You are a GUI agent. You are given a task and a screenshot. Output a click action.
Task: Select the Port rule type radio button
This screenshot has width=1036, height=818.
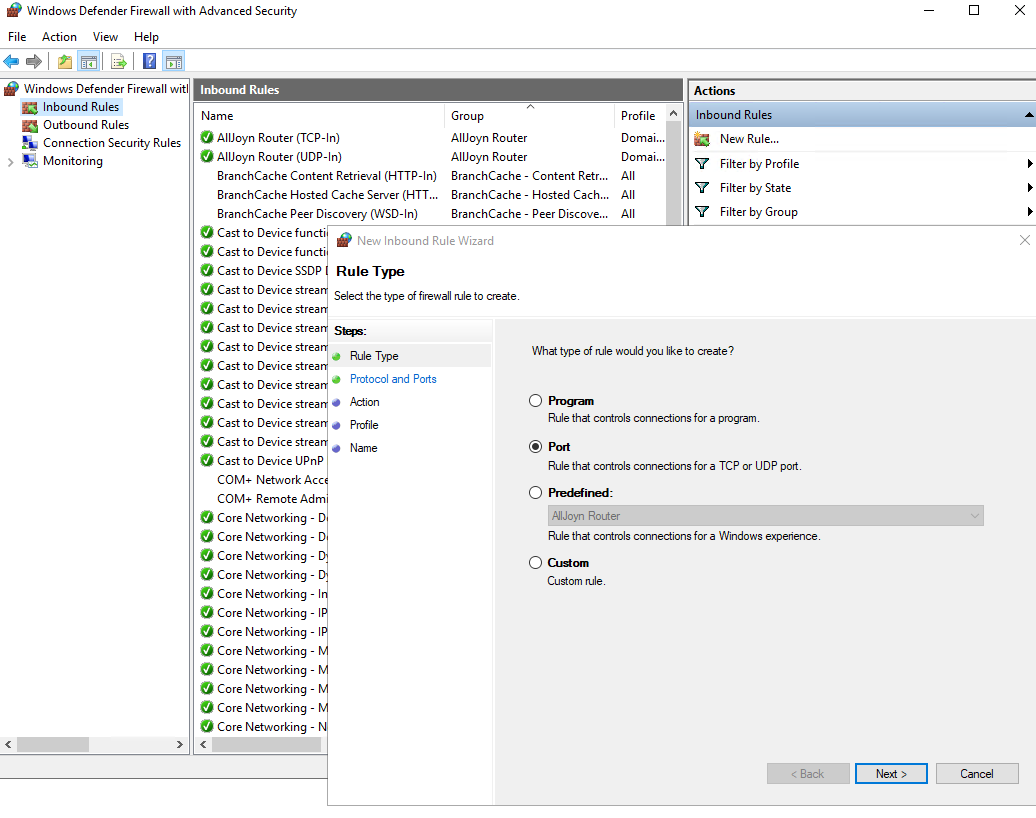click(x=535, y=447)
